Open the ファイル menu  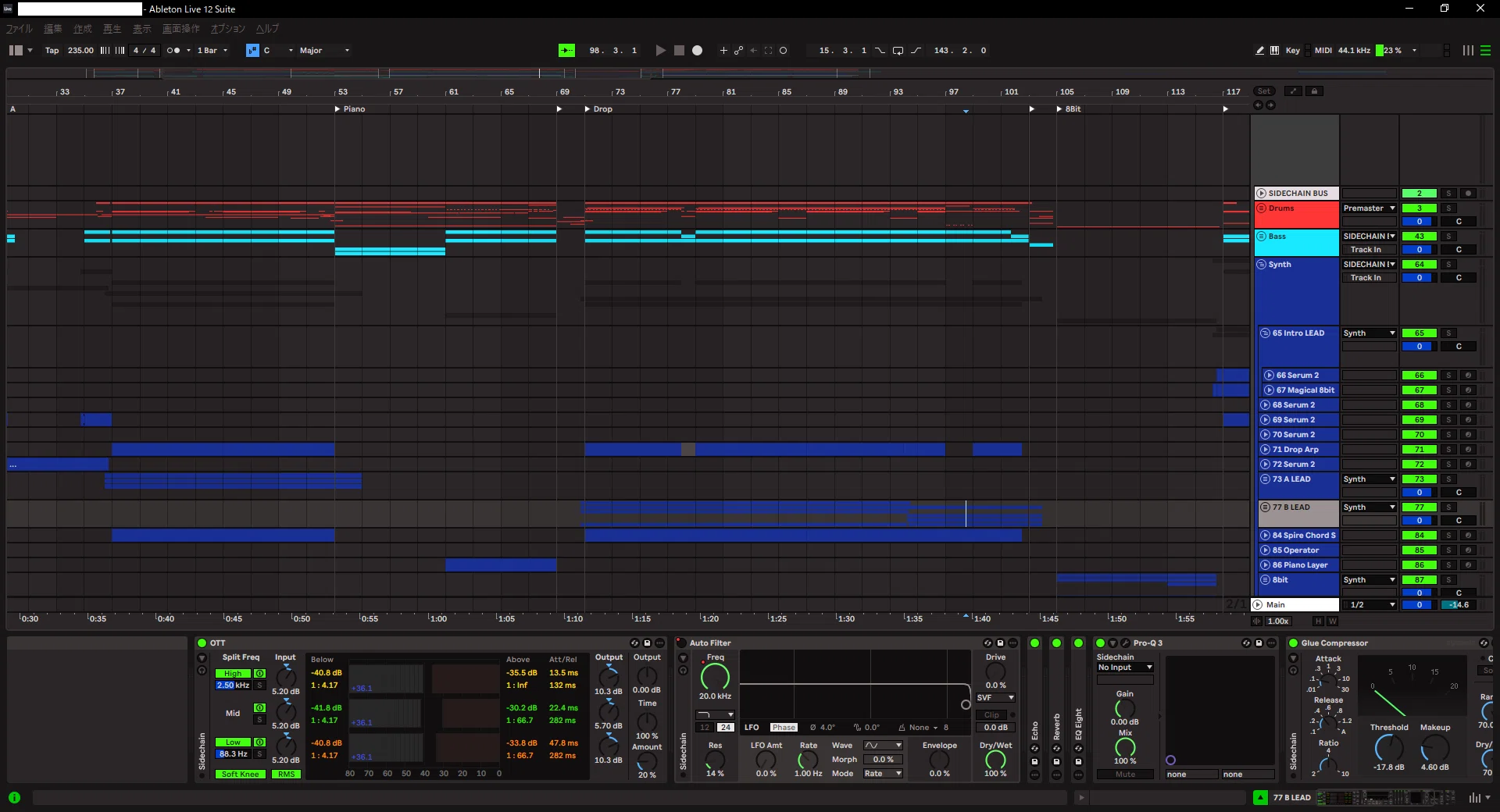[20, 29]
